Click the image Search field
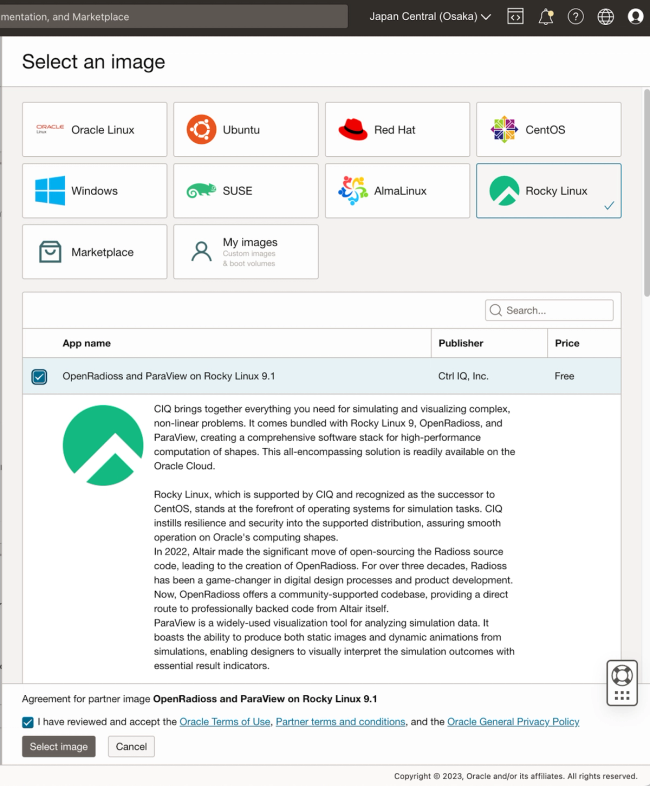Screen dimensions: 650x786 click(x=549, y=310)
